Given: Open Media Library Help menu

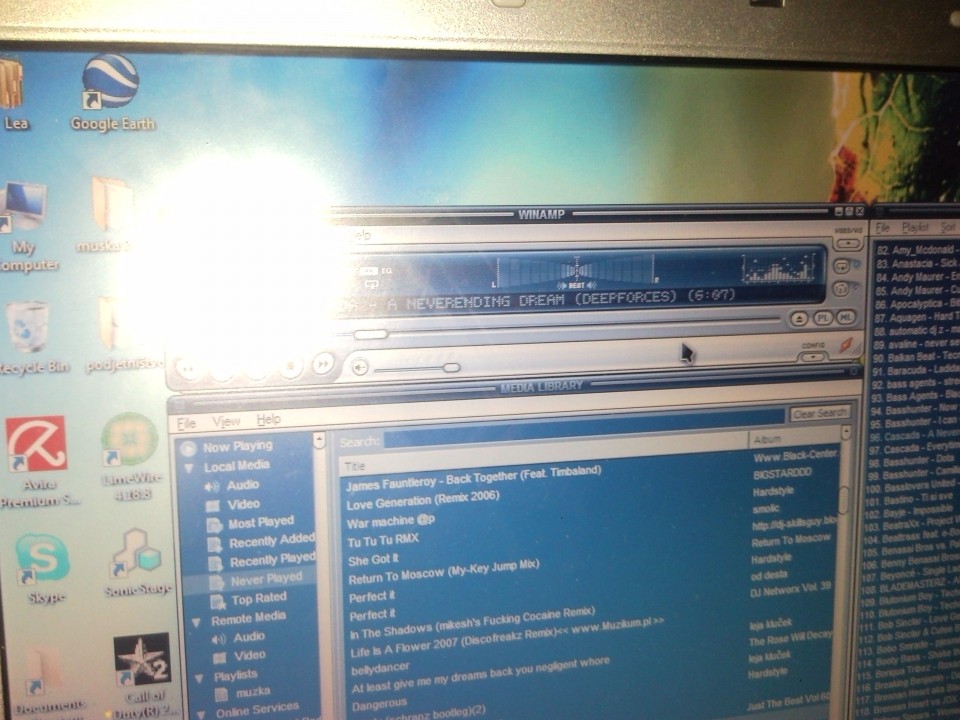Looking at the screenshot, I should pos(268,419).
